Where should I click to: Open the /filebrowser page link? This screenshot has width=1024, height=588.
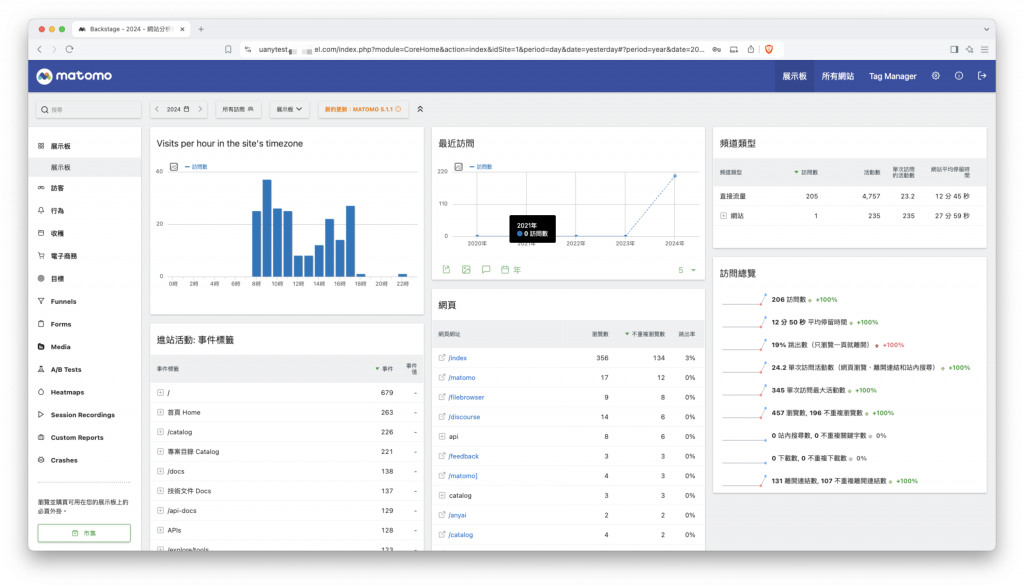466,397
